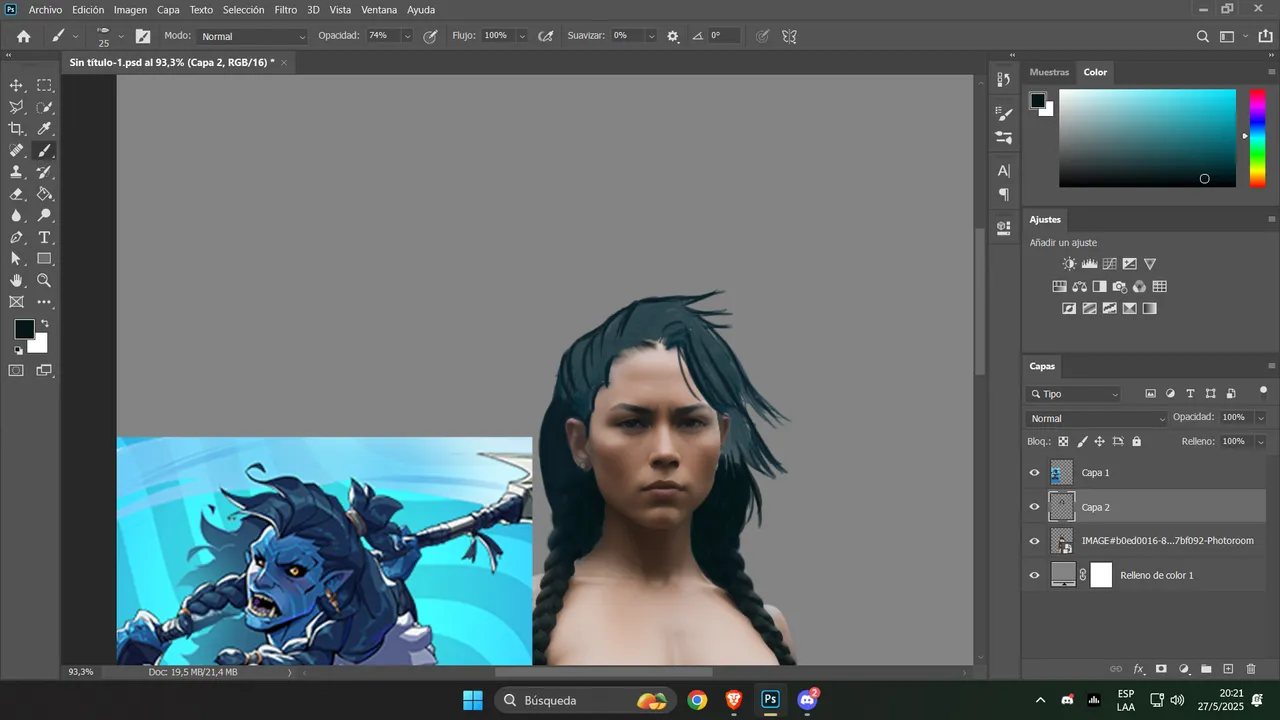Image resolution: width=1280 pixels, height=720 pixels.
Task: Expand the Opacidad brush slider arrow
Action: (407, 36)
